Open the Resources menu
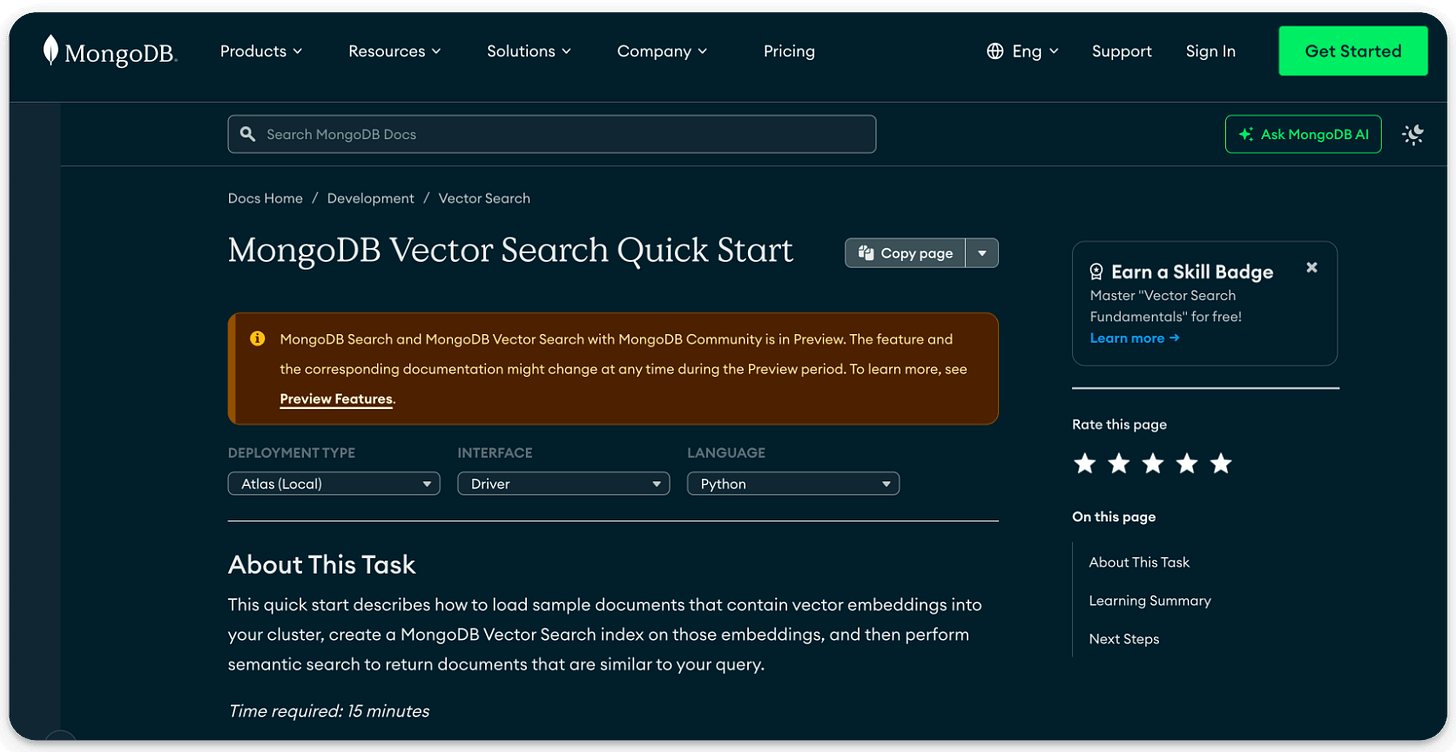The image size is (1456, 752). (x=394, y=51)
